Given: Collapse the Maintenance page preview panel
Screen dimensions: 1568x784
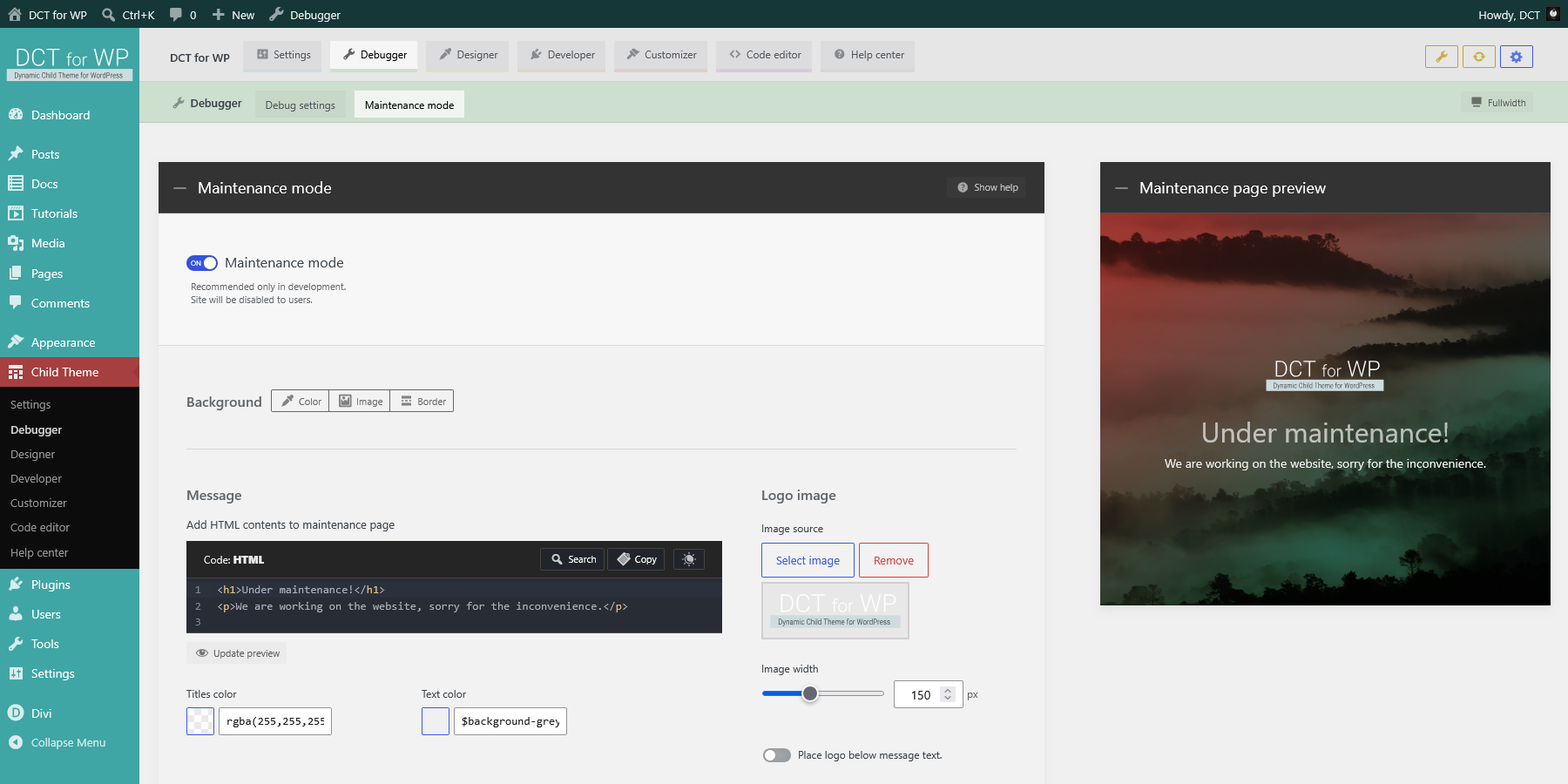Looking at the screenshot, I should [x=1122, y=188].
